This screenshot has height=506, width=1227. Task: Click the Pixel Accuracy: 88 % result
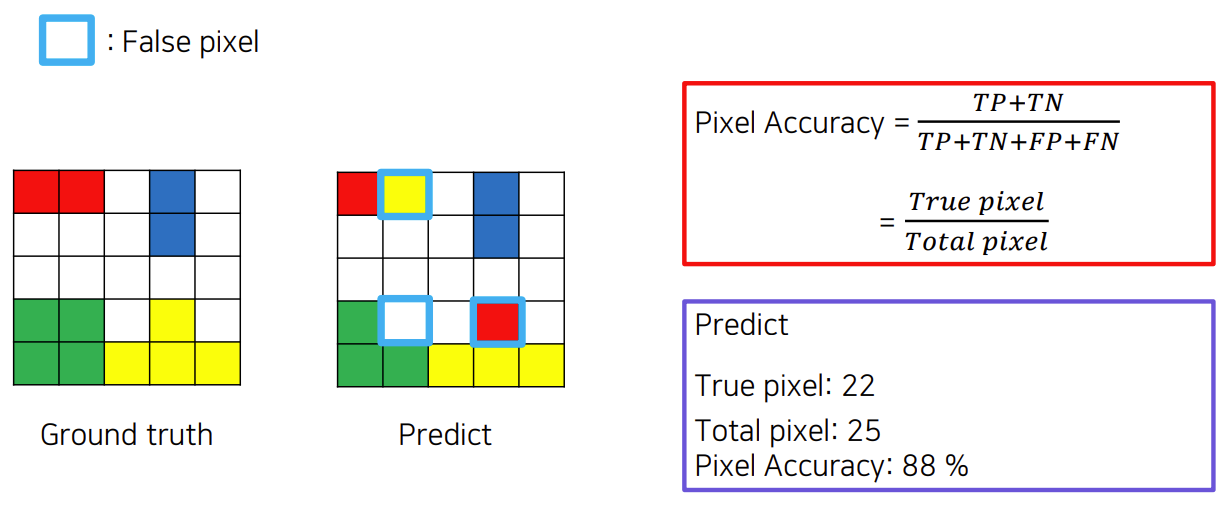(x=831, y=466)
